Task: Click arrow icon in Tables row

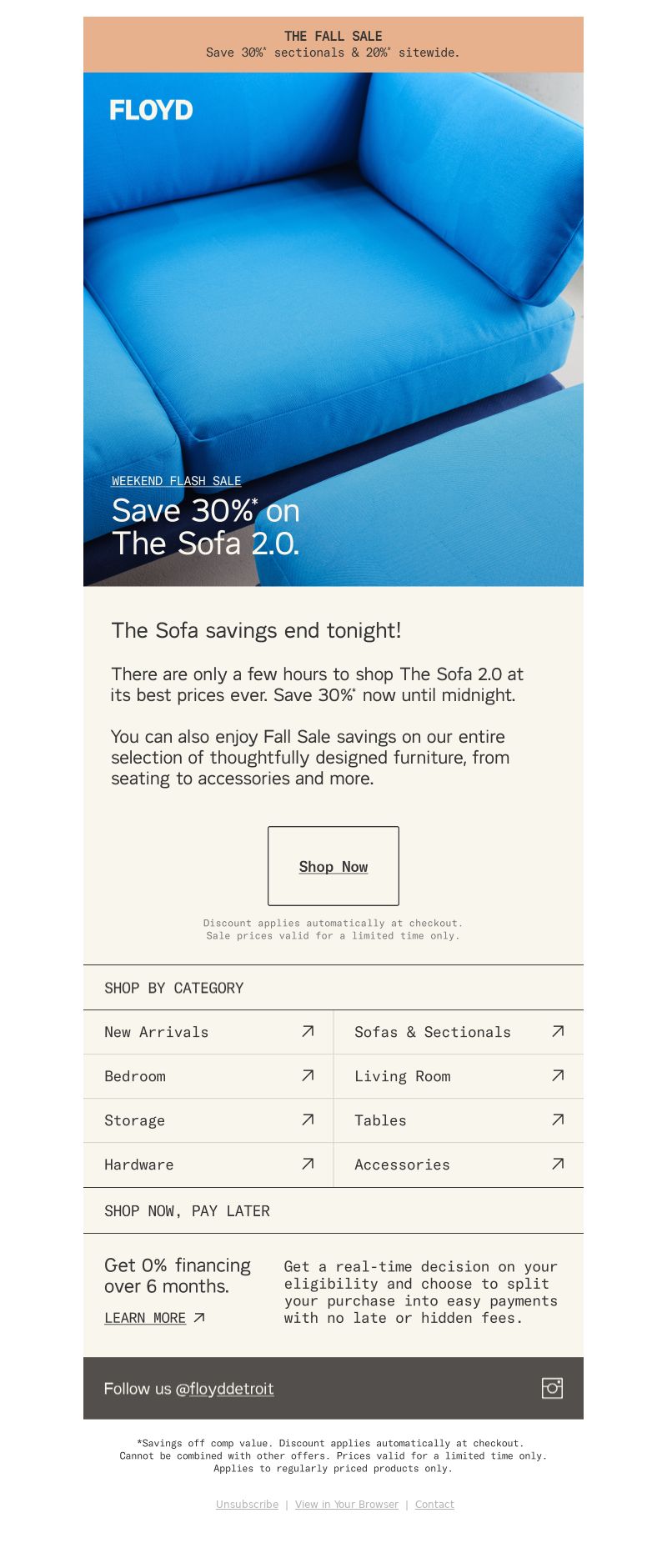Action: coord(558,1120)
